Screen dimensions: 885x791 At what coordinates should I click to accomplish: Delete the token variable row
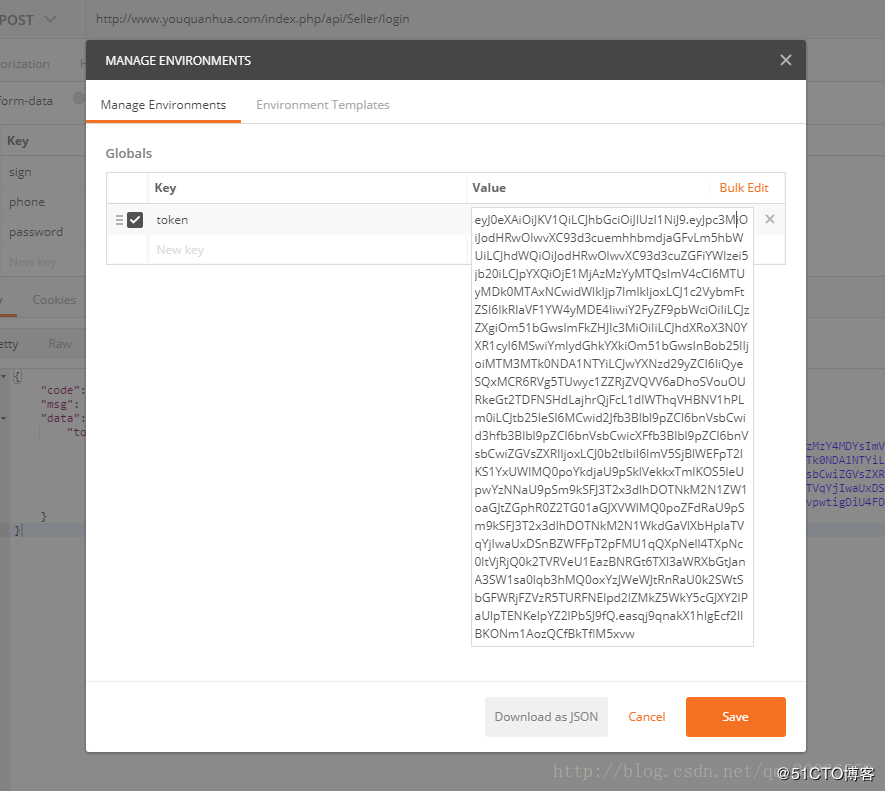(x=769, y=219)
